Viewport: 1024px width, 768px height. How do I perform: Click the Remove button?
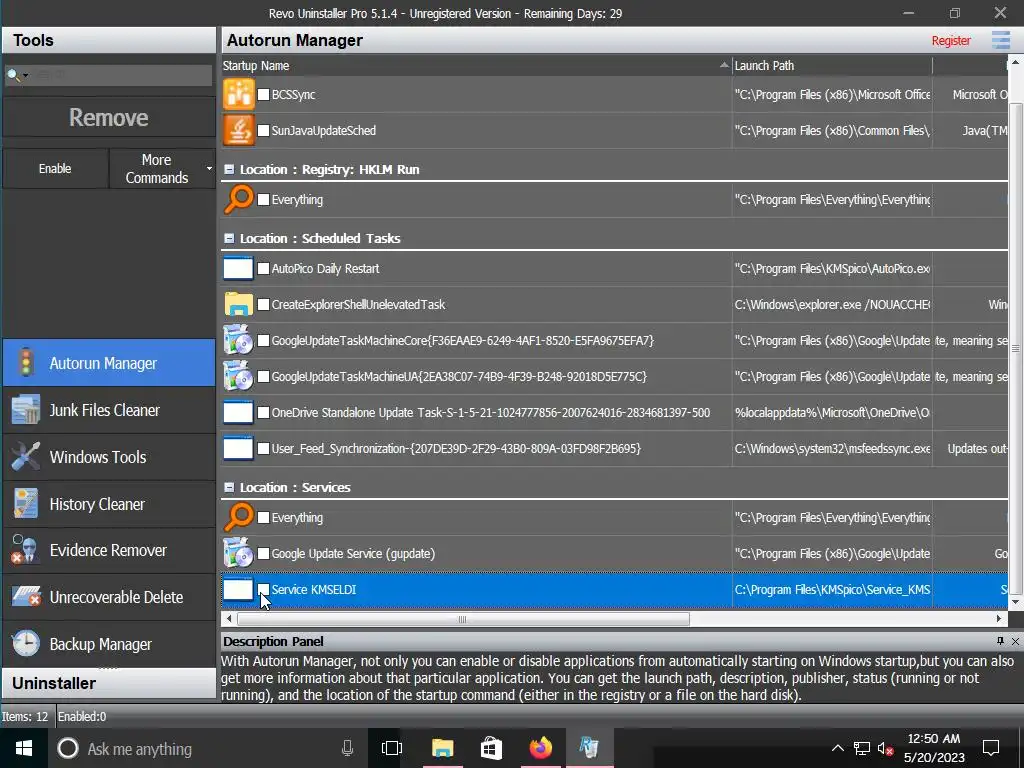click(109, 118)
